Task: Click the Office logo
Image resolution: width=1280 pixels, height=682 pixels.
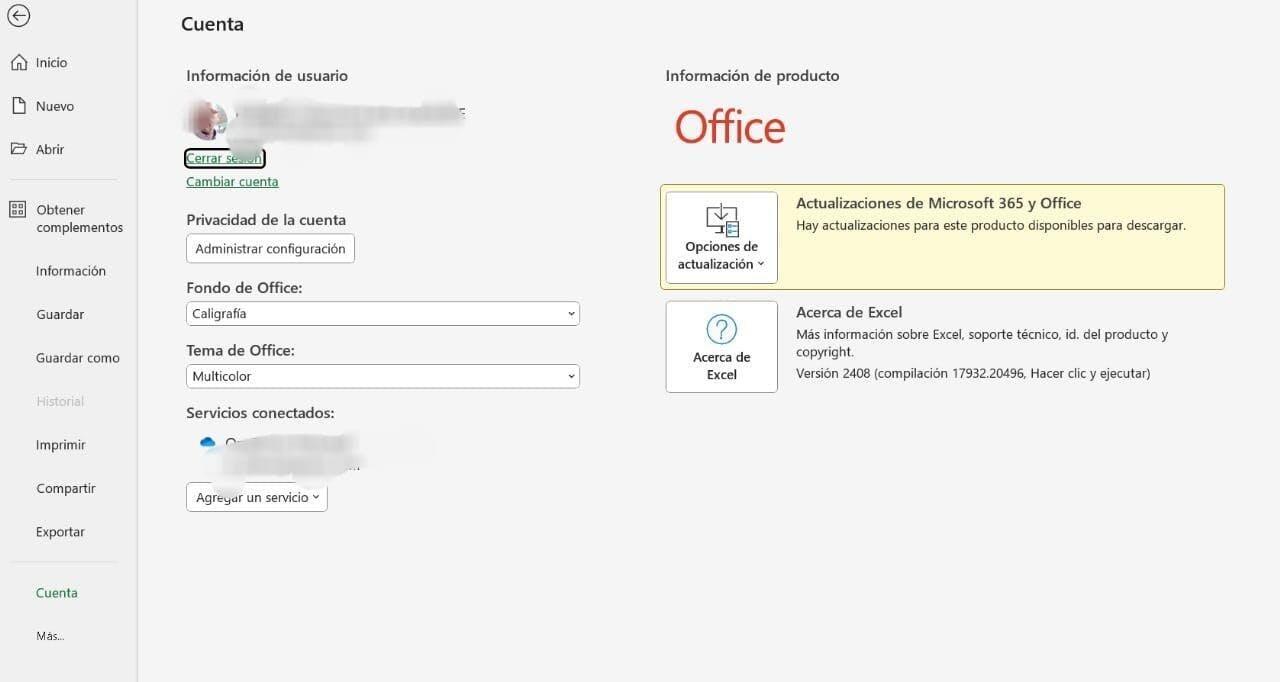Action: click(x=730, y=127)
